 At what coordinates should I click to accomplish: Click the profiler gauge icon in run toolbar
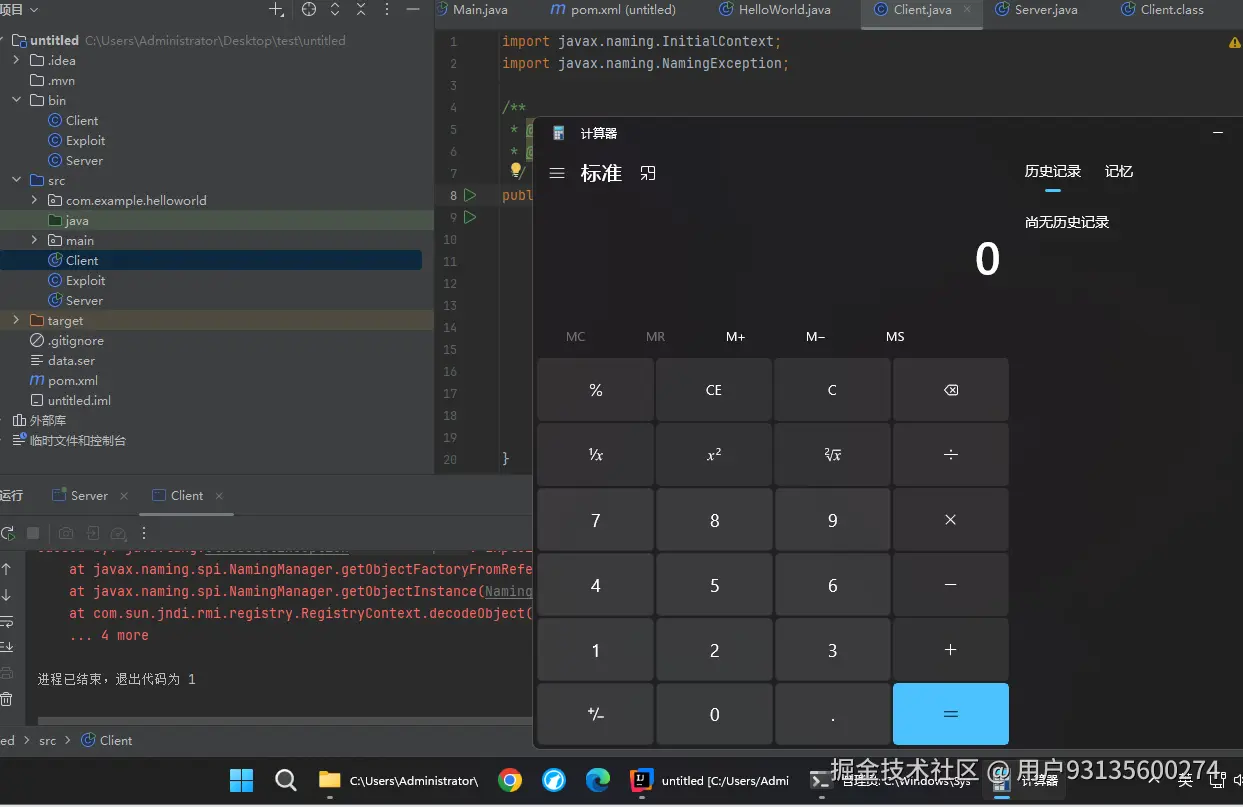[118, 534]
